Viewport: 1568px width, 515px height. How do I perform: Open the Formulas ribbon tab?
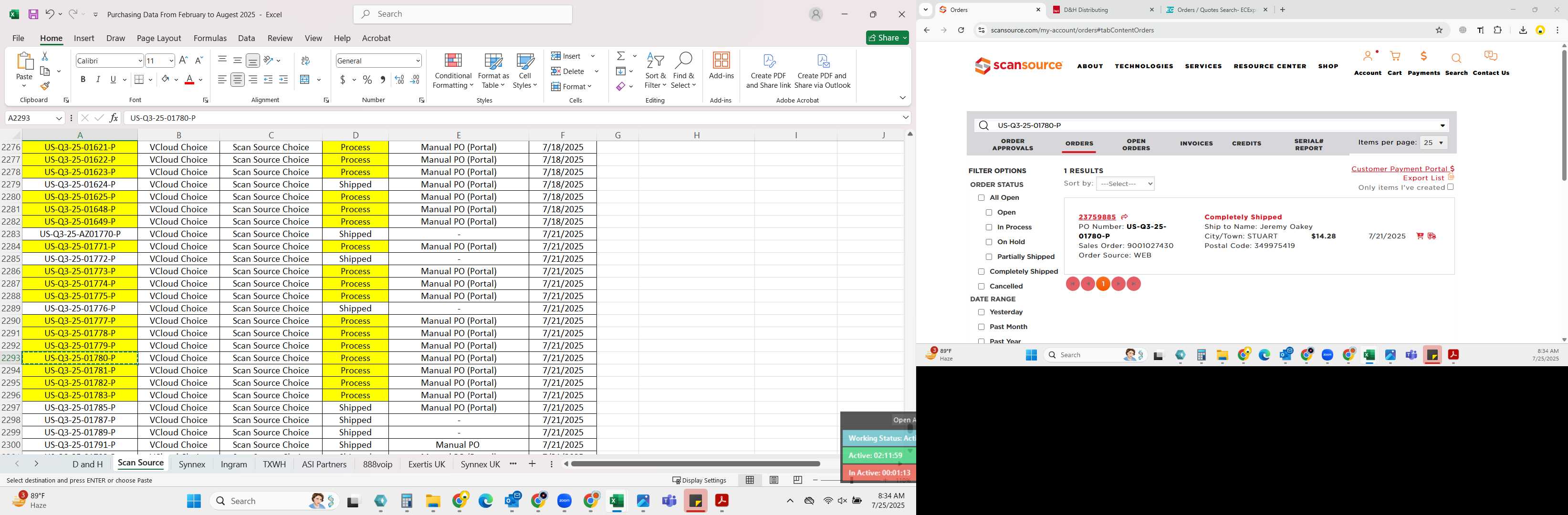tap(210, 38)
